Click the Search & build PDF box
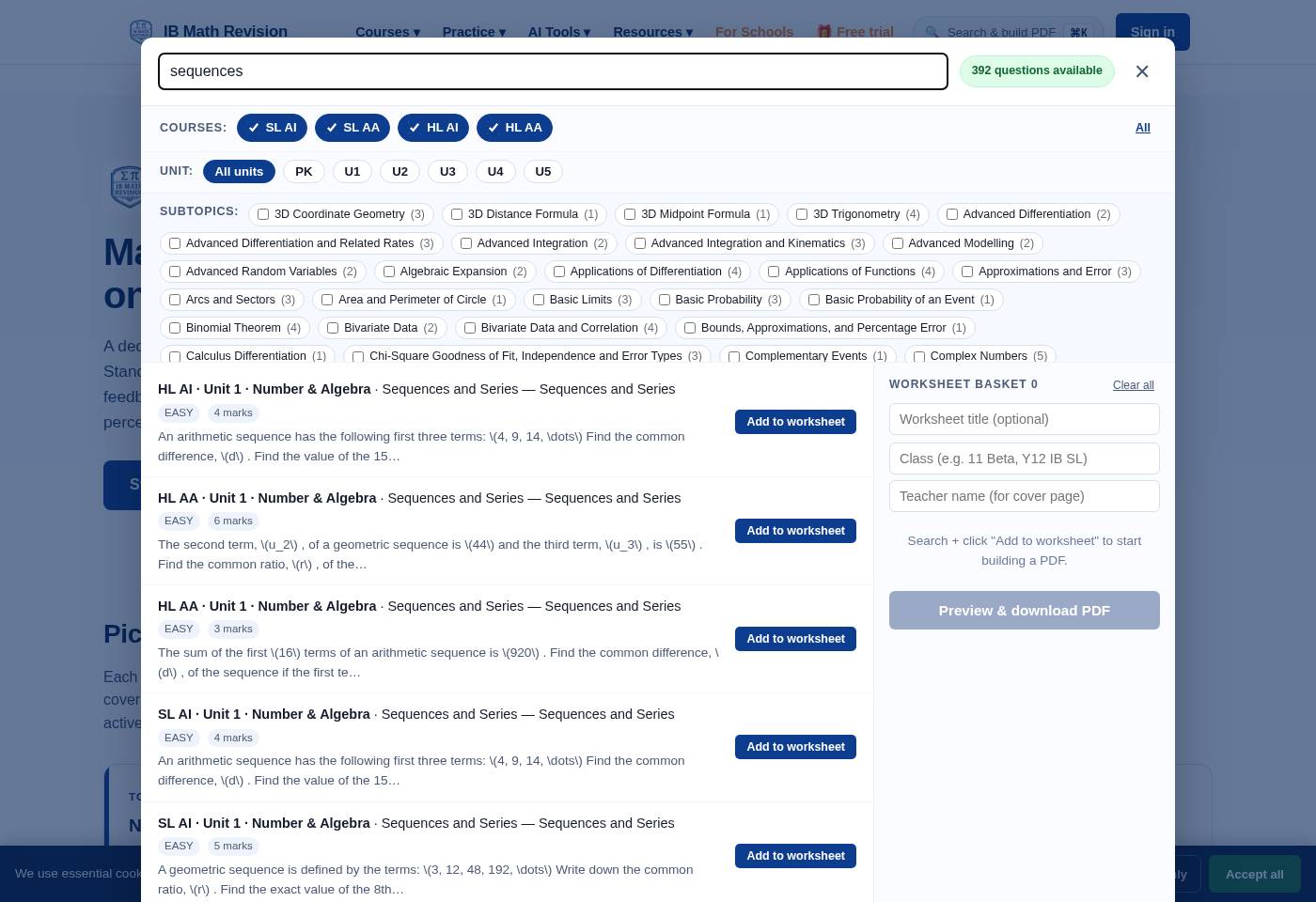Screen dimensions: 1316x902 pos(1008,32)
